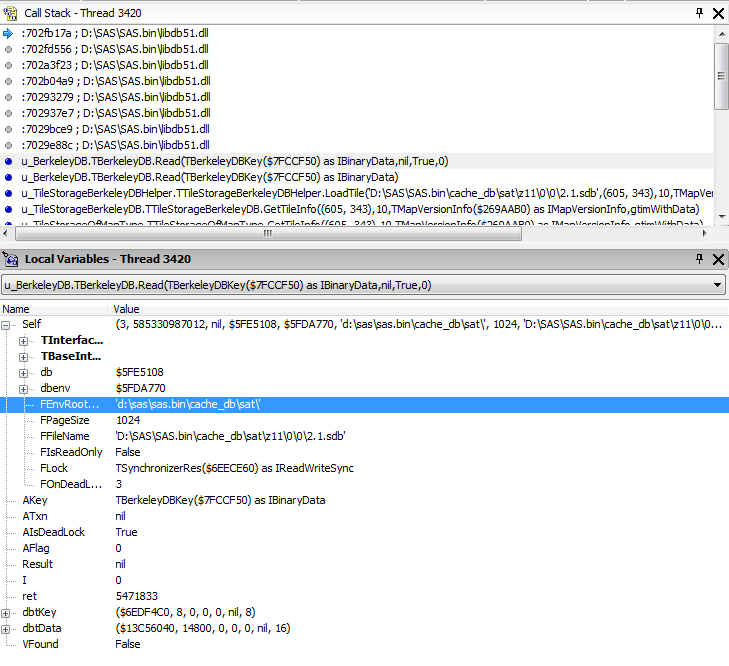Image resolution: width=729 pixels, height=666 pixels.
Task: Click the Name column header
Action: point(50,309)
